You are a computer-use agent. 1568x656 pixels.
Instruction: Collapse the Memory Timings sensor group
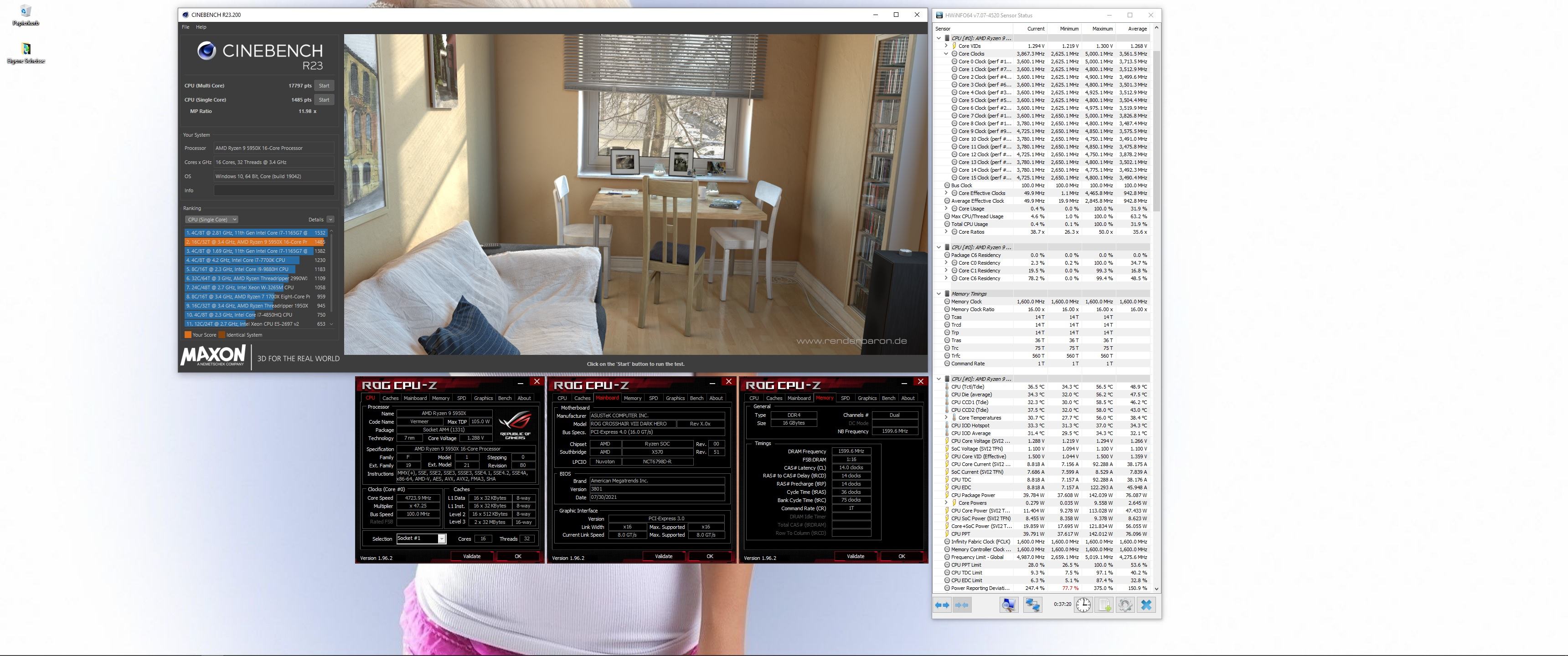pyautogui.click(x=939, y=294)
